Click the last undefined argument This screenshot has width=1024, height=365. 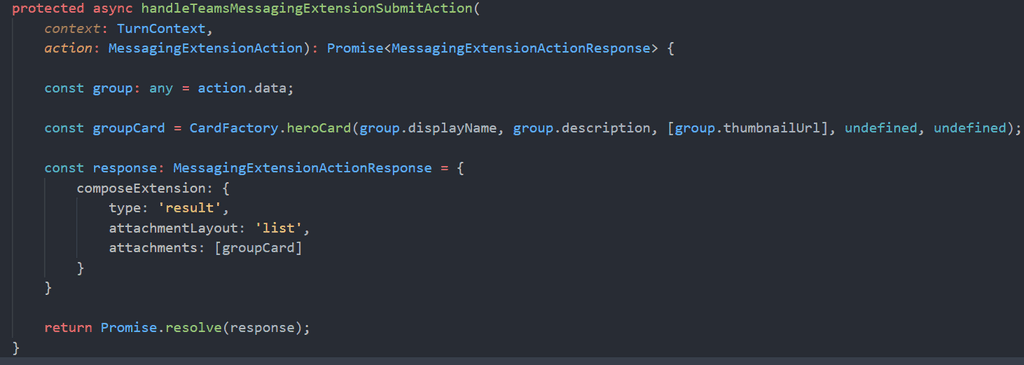[x=970, y=128]
